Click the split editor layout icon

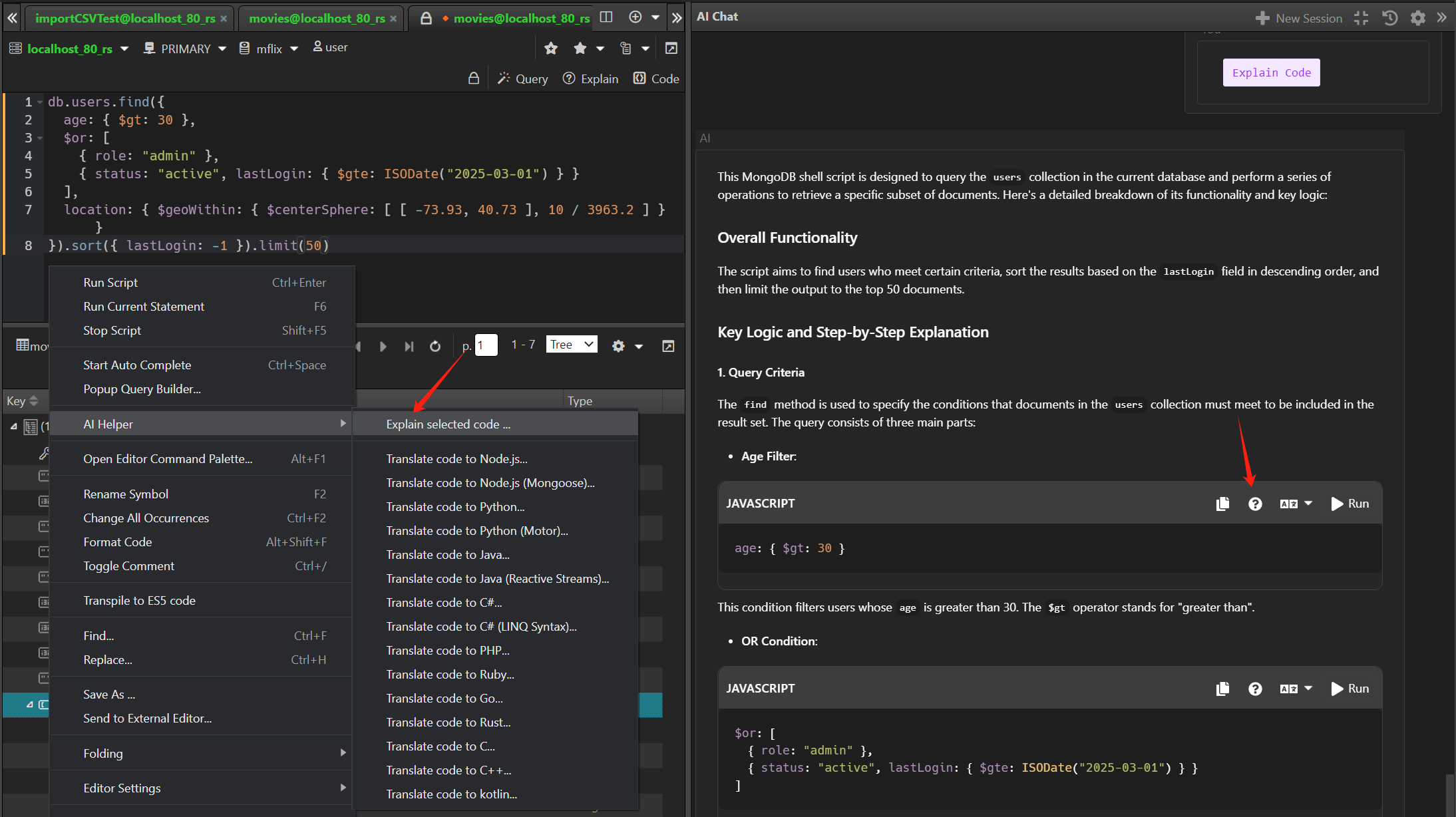(606, 17)
